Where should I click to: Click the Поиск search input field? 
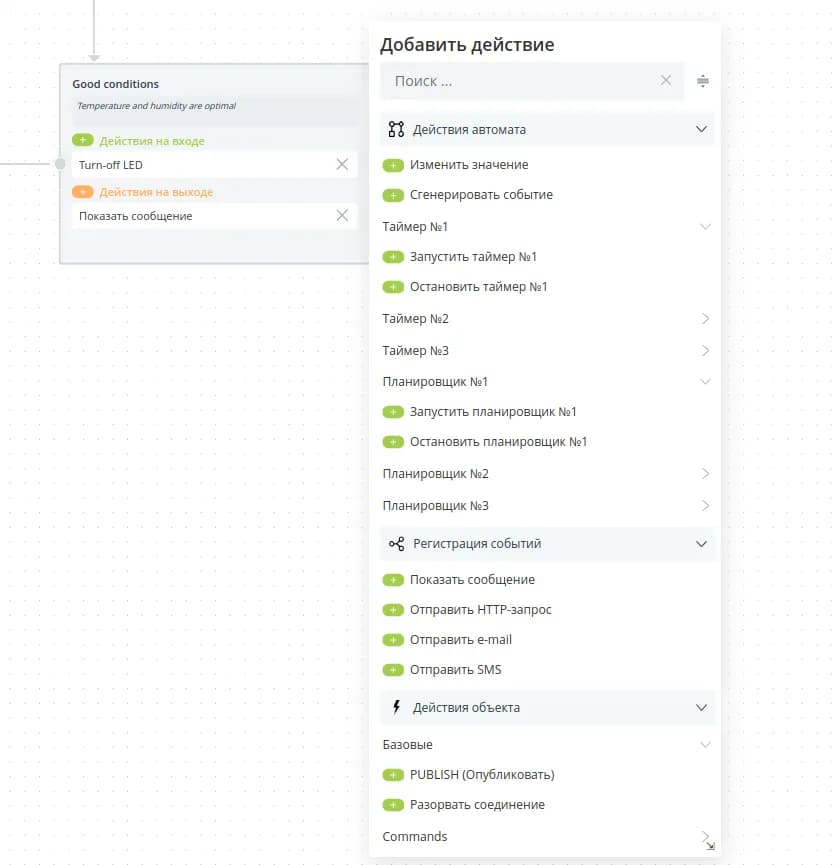click(520, 81)
